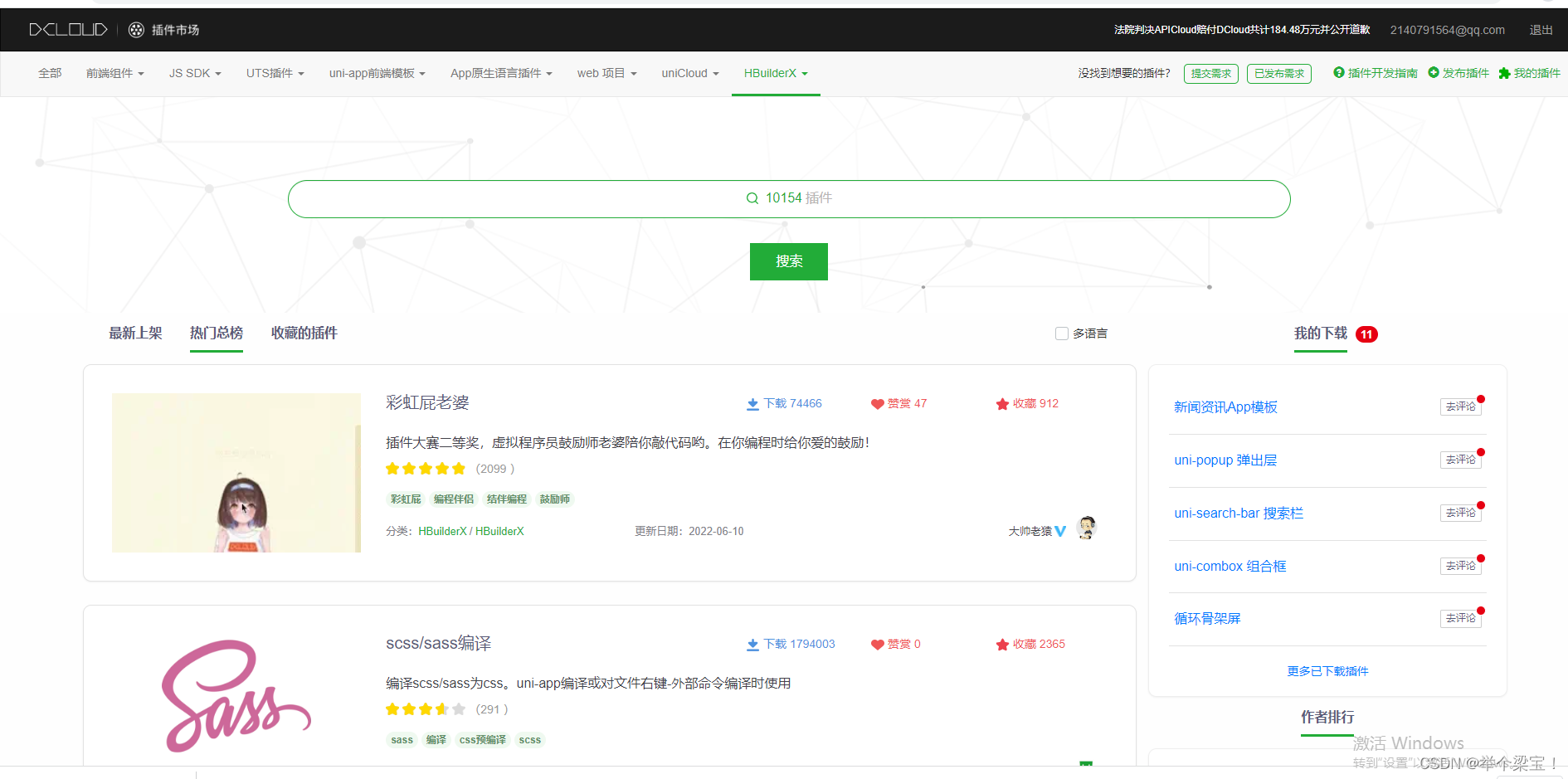Open the 循环骨架屏 link

click(x=1207, y=618)
